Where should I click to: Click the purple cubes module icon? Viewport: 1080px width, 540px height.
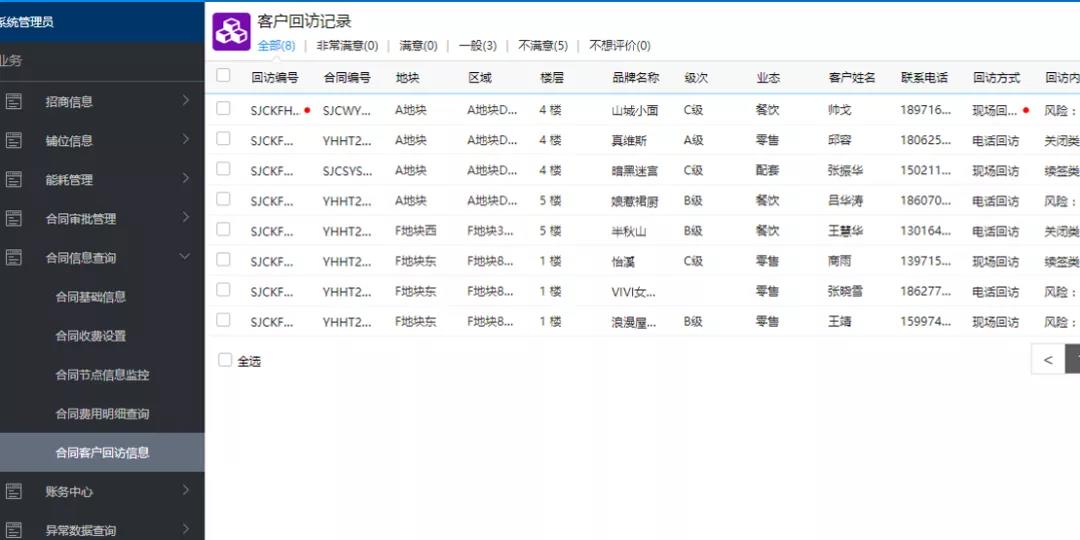(x=231, y=32)
